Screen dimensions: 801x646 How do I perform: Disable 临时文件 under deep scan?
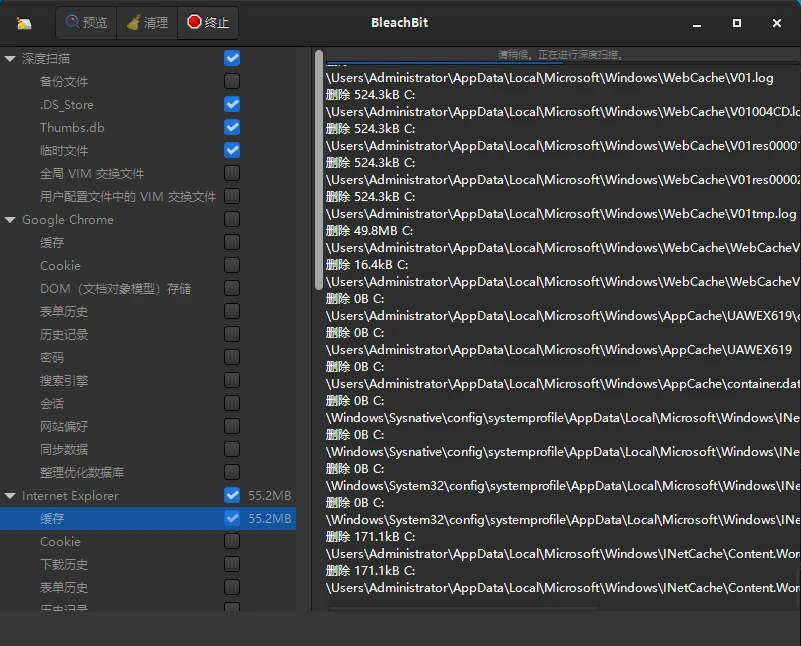(232, 150)
